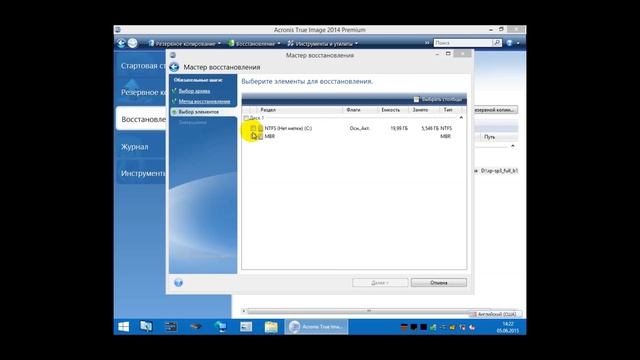Click the main window list scroll-up arrow
Viewport: 640px width, 360px height.
click(x=513, y=146)
